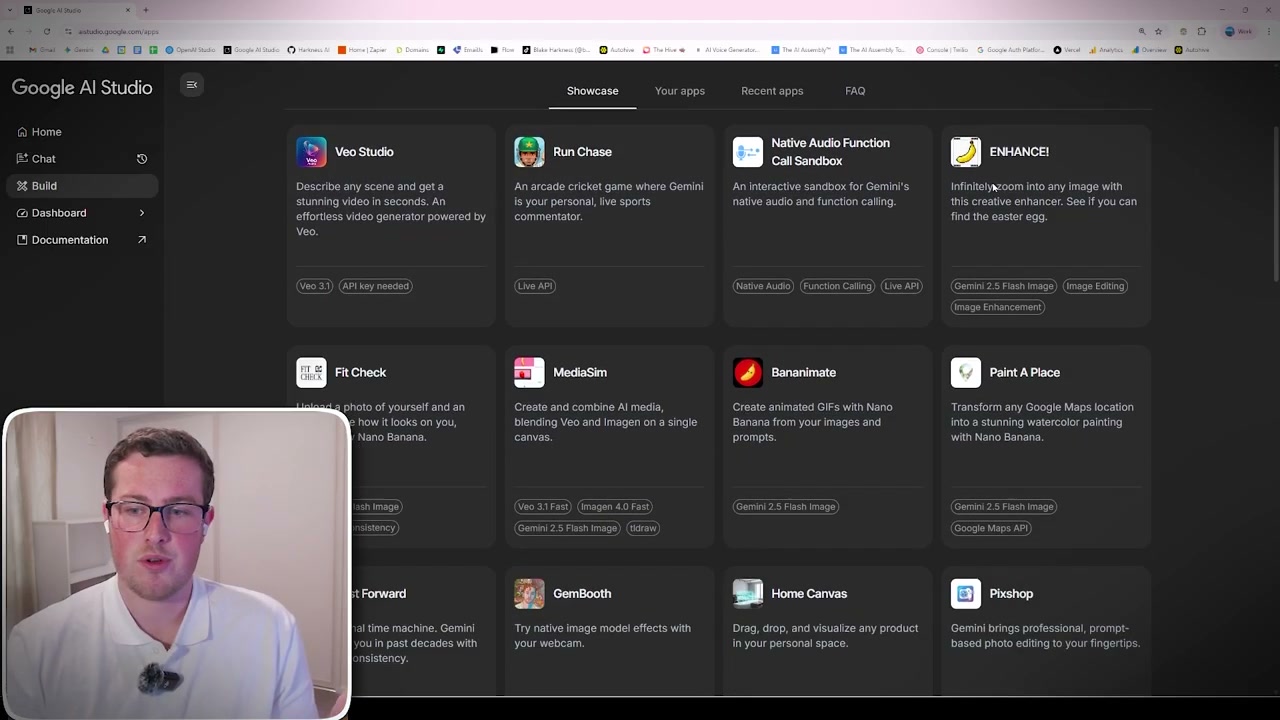
Task: Click the Veo 3.1 tag
Action: click(x=314, y=286)
